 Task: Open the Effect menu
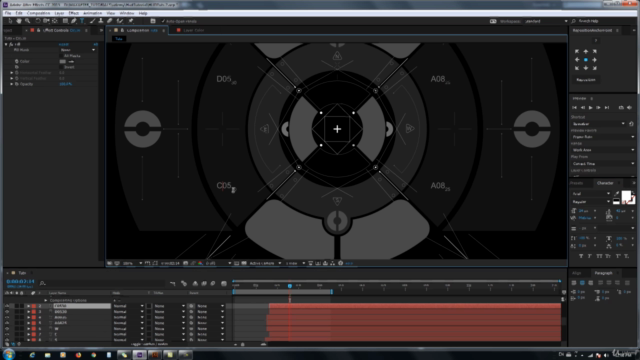(x=73, y=13)
